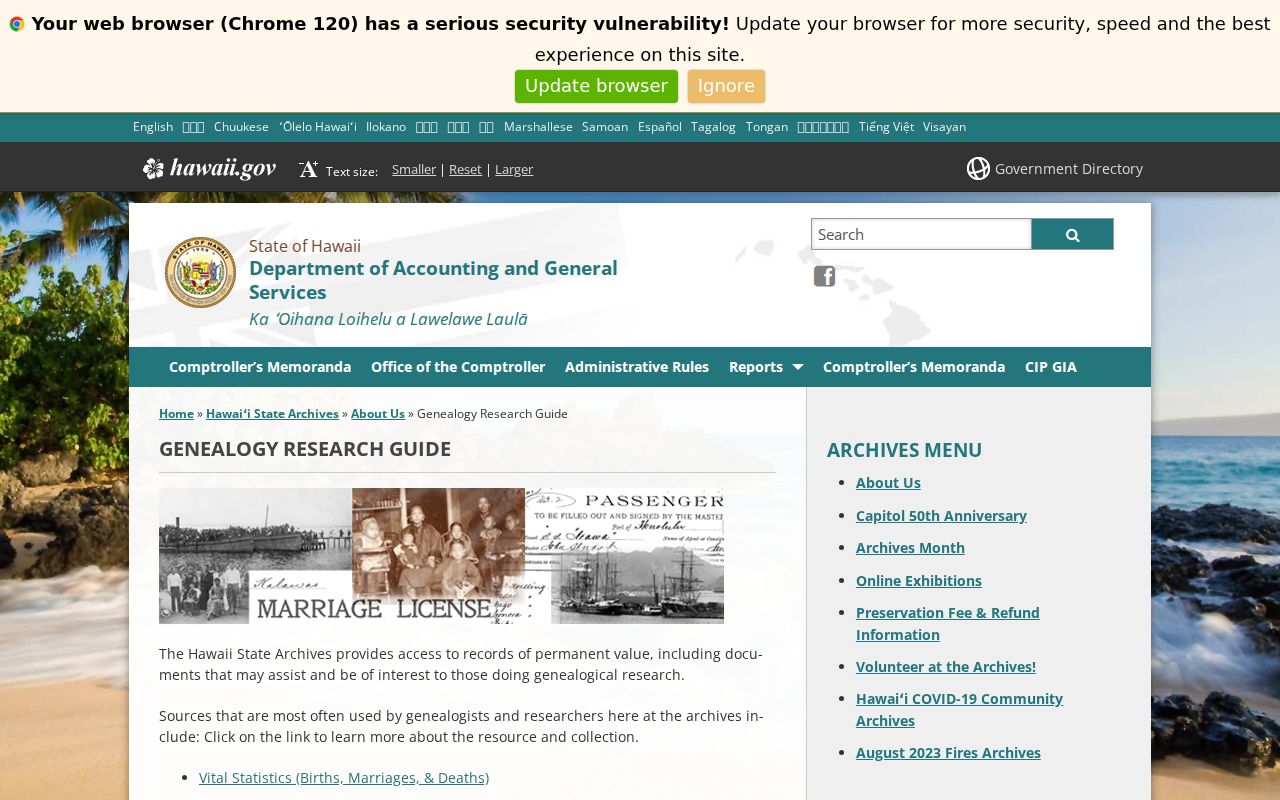Click the Update browser button
This screenshot has width=1280, height=800.
(596, 86)
